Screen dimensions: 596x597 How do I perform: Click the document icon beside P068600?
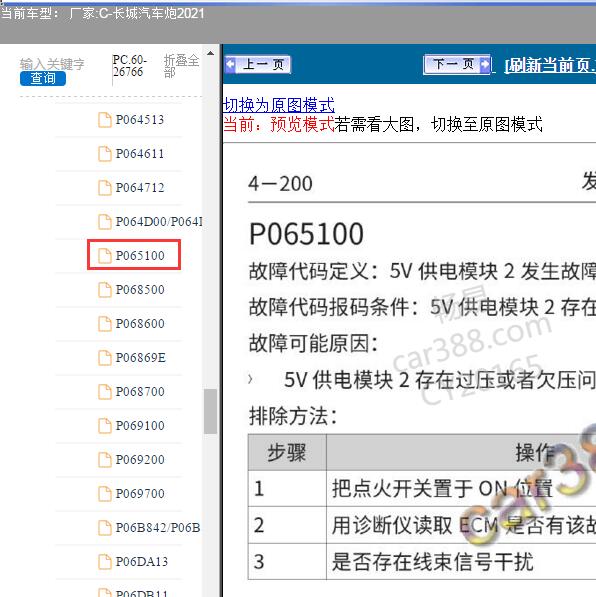(x=105, y=324)
